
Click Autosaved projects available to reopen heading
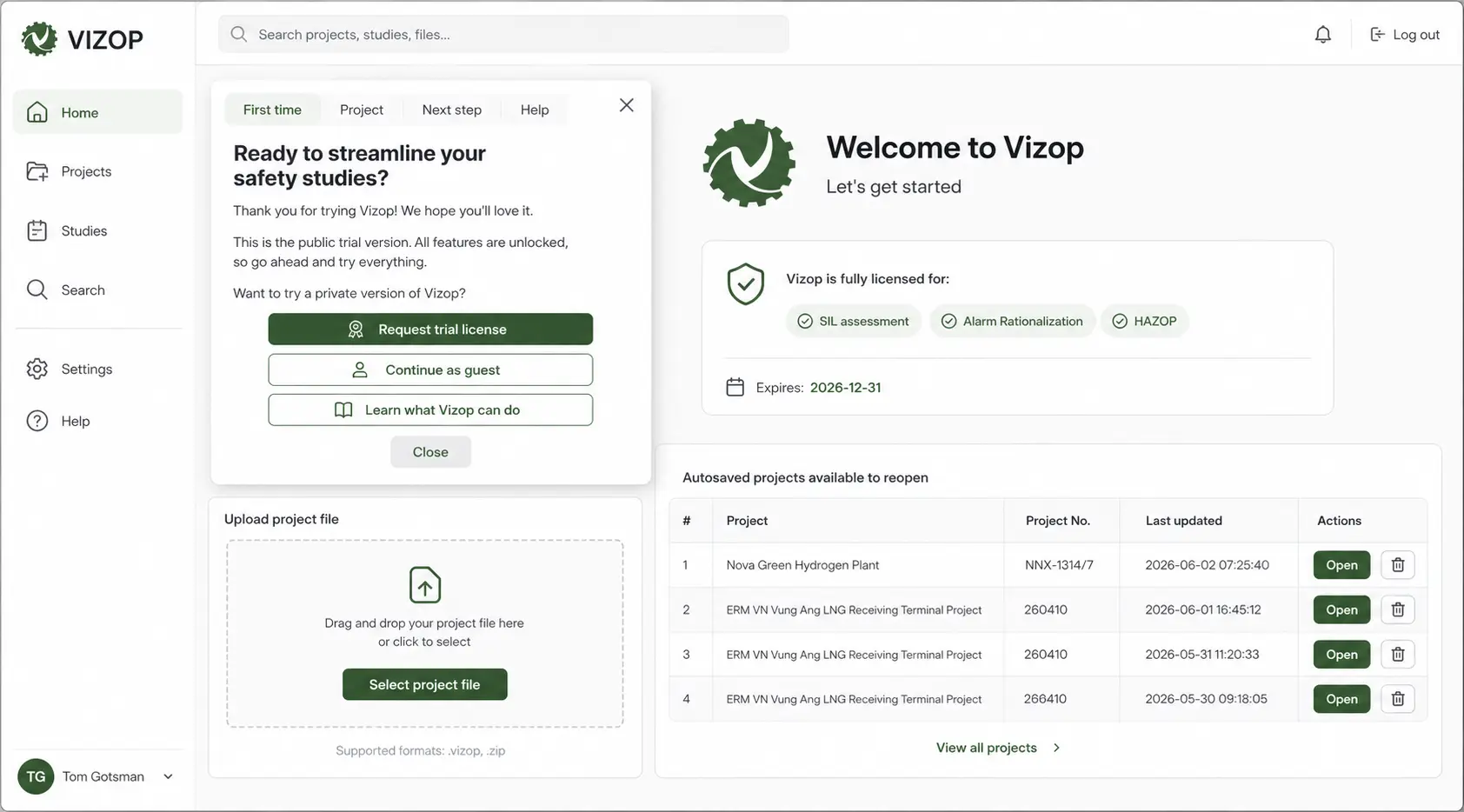tap(805, 477)
